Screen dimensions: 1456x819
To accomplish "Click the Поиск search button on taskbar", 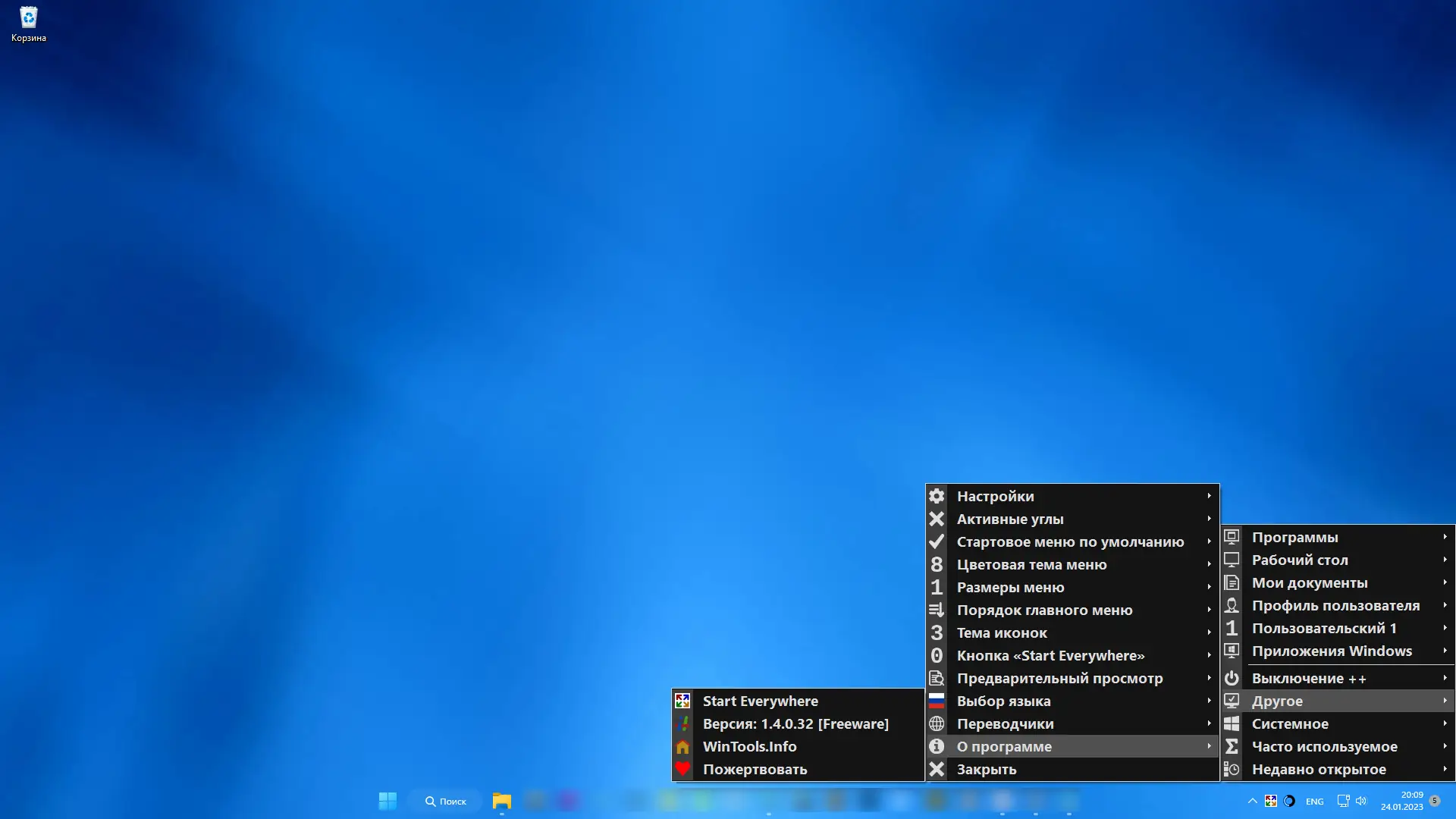I will click(x=445, y=801).
